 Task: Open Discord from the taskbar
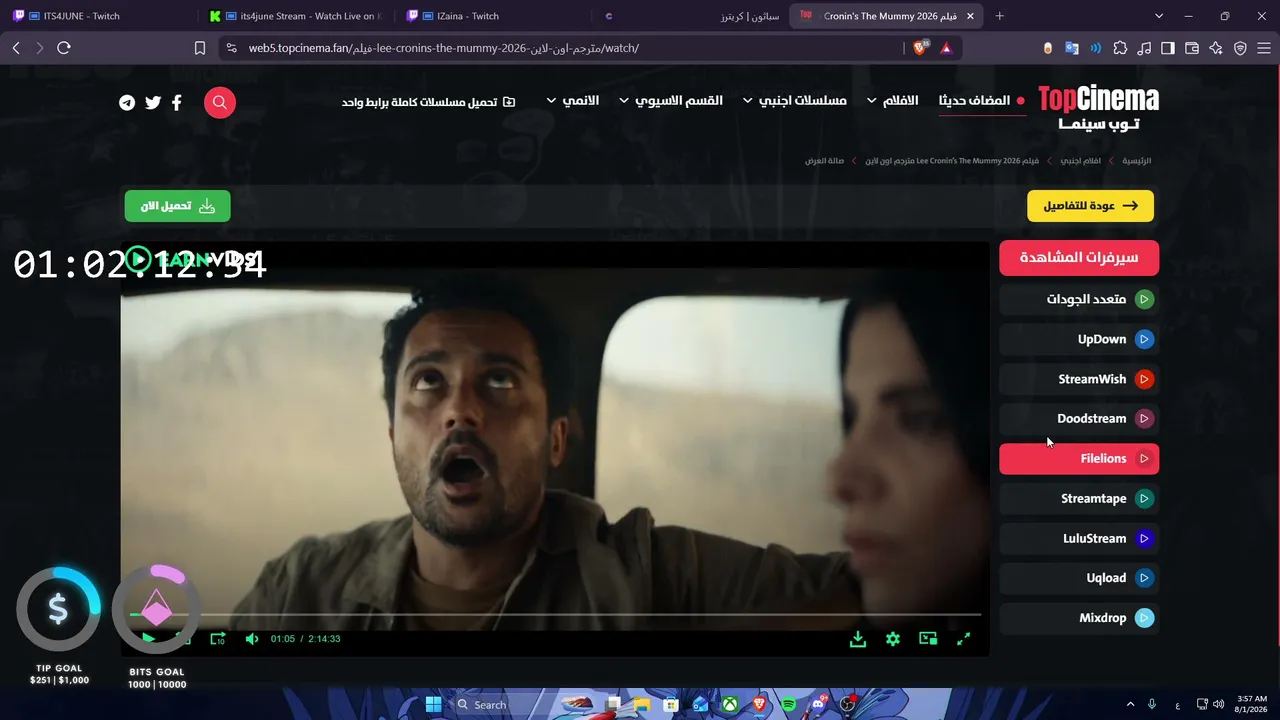[818, 705]
